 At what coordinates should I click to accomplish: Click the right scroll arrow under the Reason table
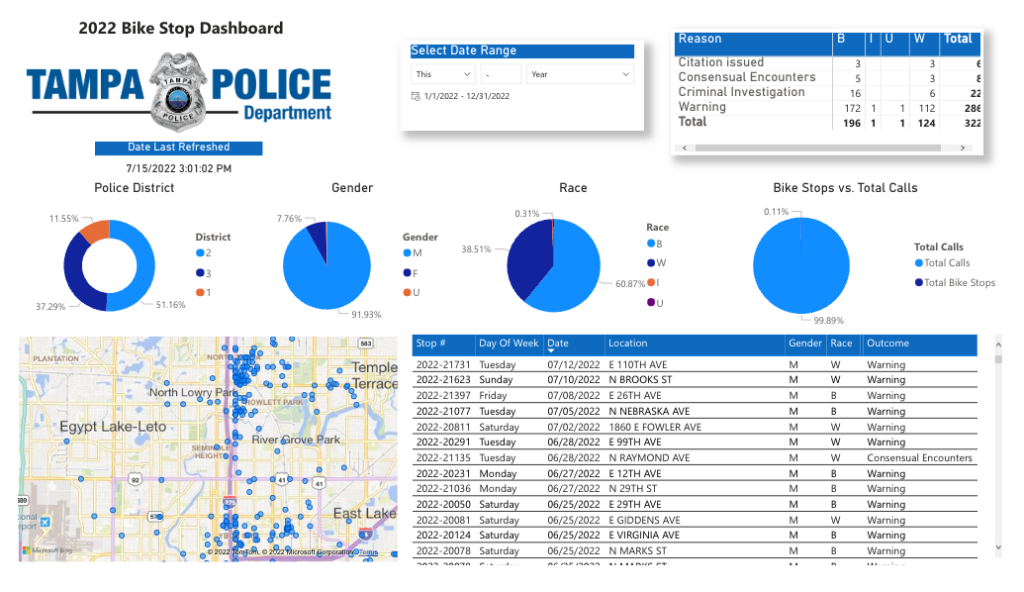tap(963, 146)
